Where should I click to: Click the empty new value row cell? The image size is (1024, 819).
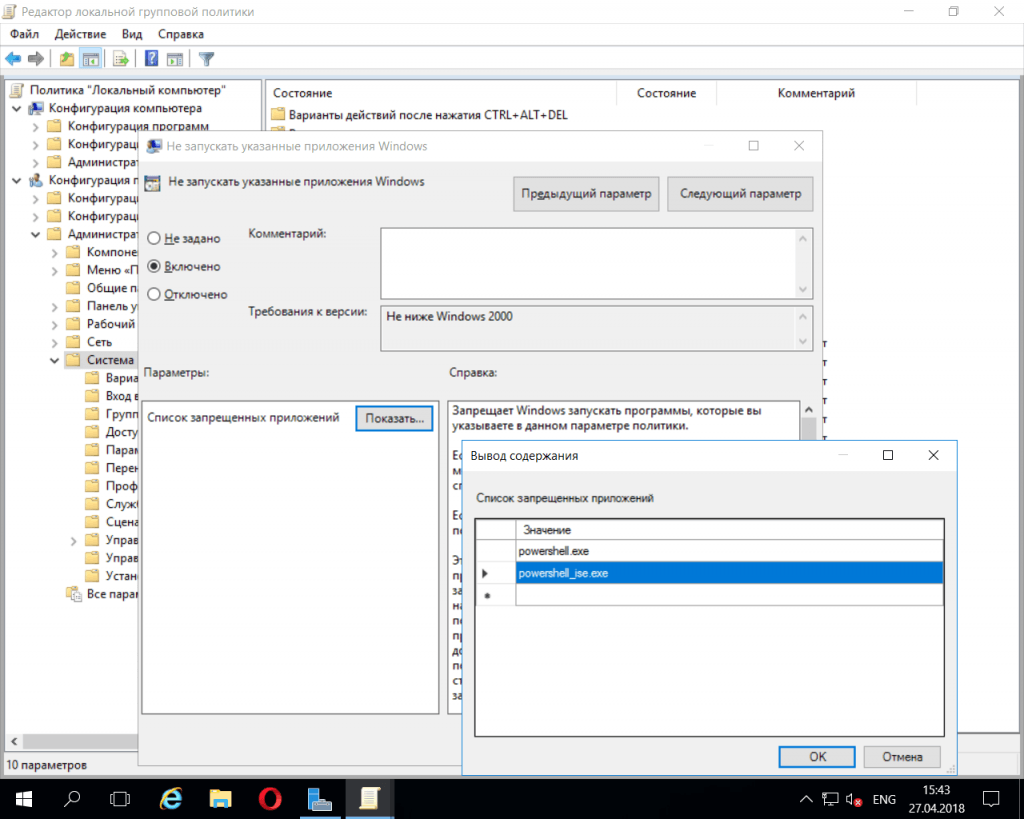click(x=728, y=595)
